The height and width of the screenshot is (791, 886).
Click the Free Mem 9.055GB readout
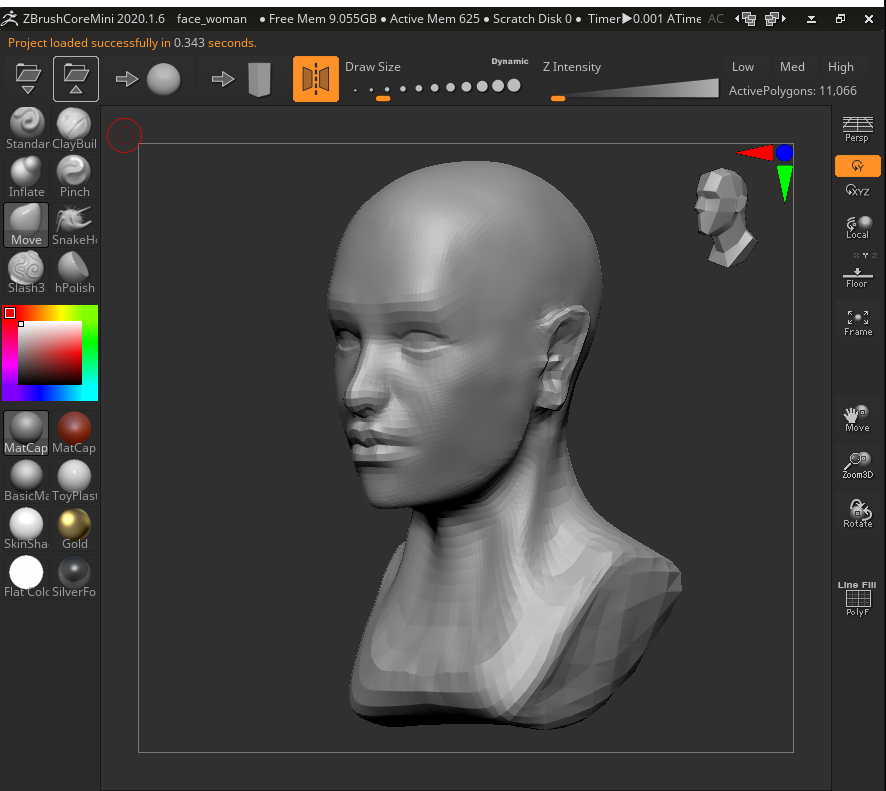(322, 19)
